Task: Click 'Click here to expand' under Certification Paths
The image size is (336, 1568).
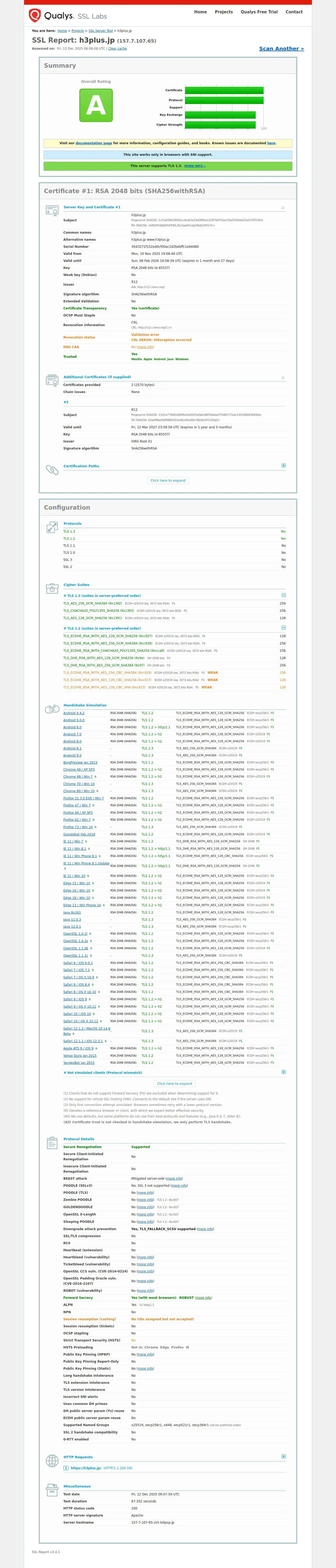Action: pos(168,480)
